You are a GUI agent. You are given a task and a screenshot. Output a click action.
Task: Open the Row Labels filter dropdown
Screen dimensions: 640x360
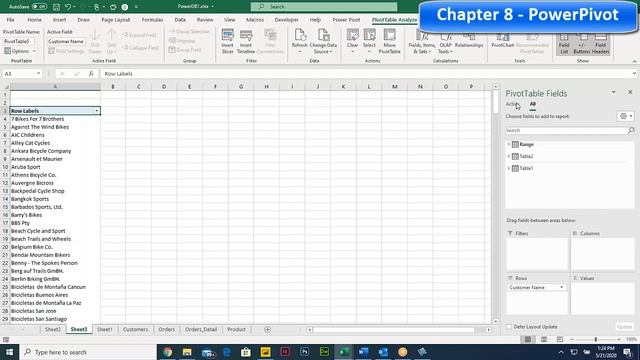click(x=96, y=111)
